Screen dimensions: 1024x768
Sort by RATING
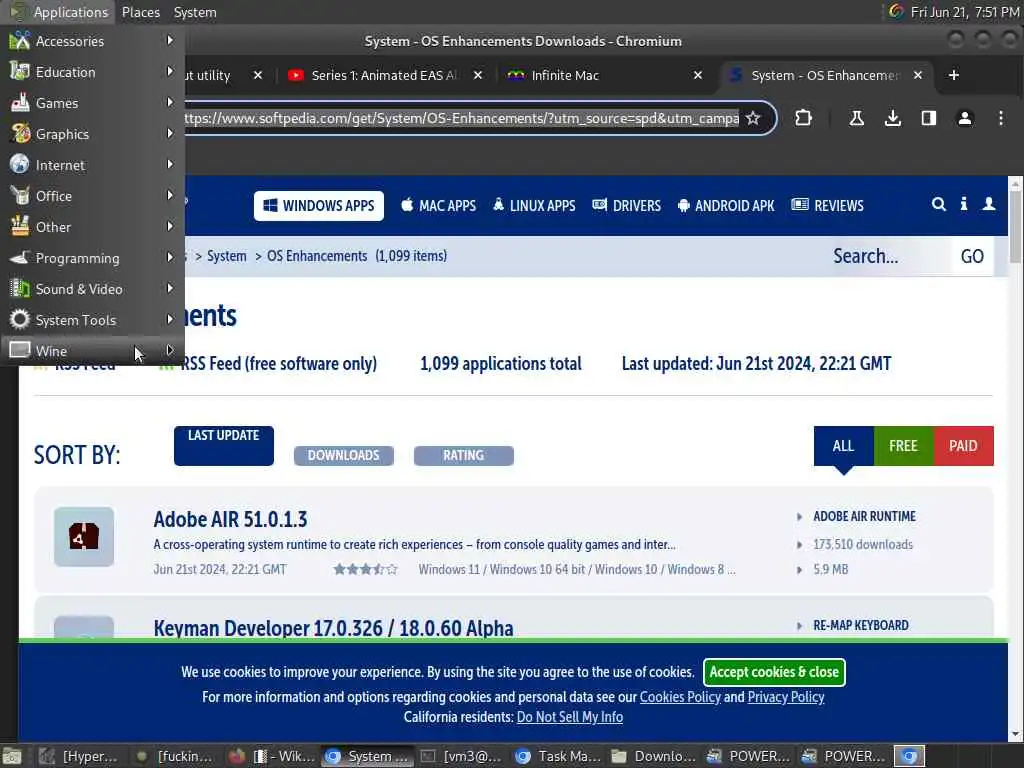pos(464,455)
